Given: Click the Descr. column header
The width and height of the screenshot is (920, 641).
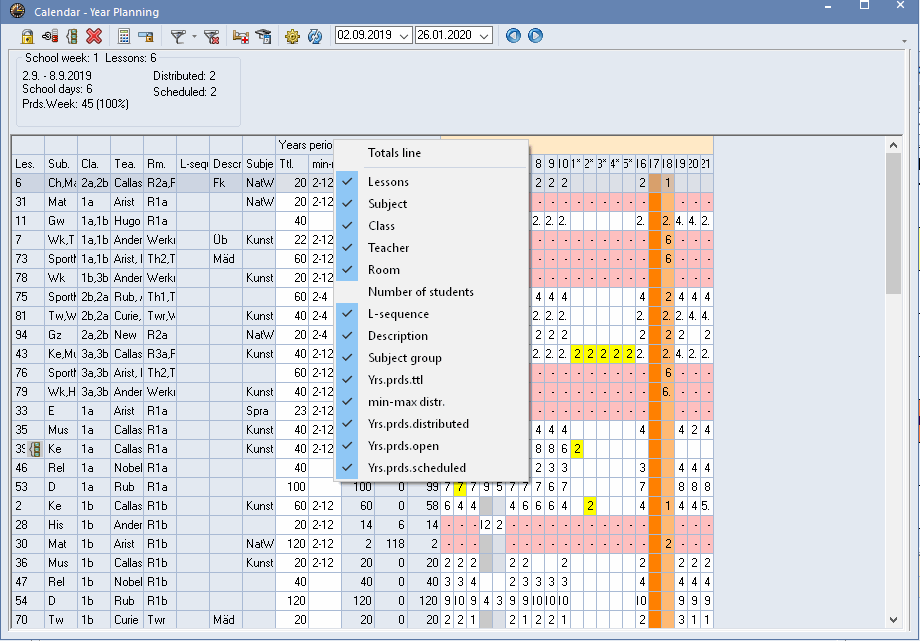Looking at the screenshot, I should click(x=226, y=164).
